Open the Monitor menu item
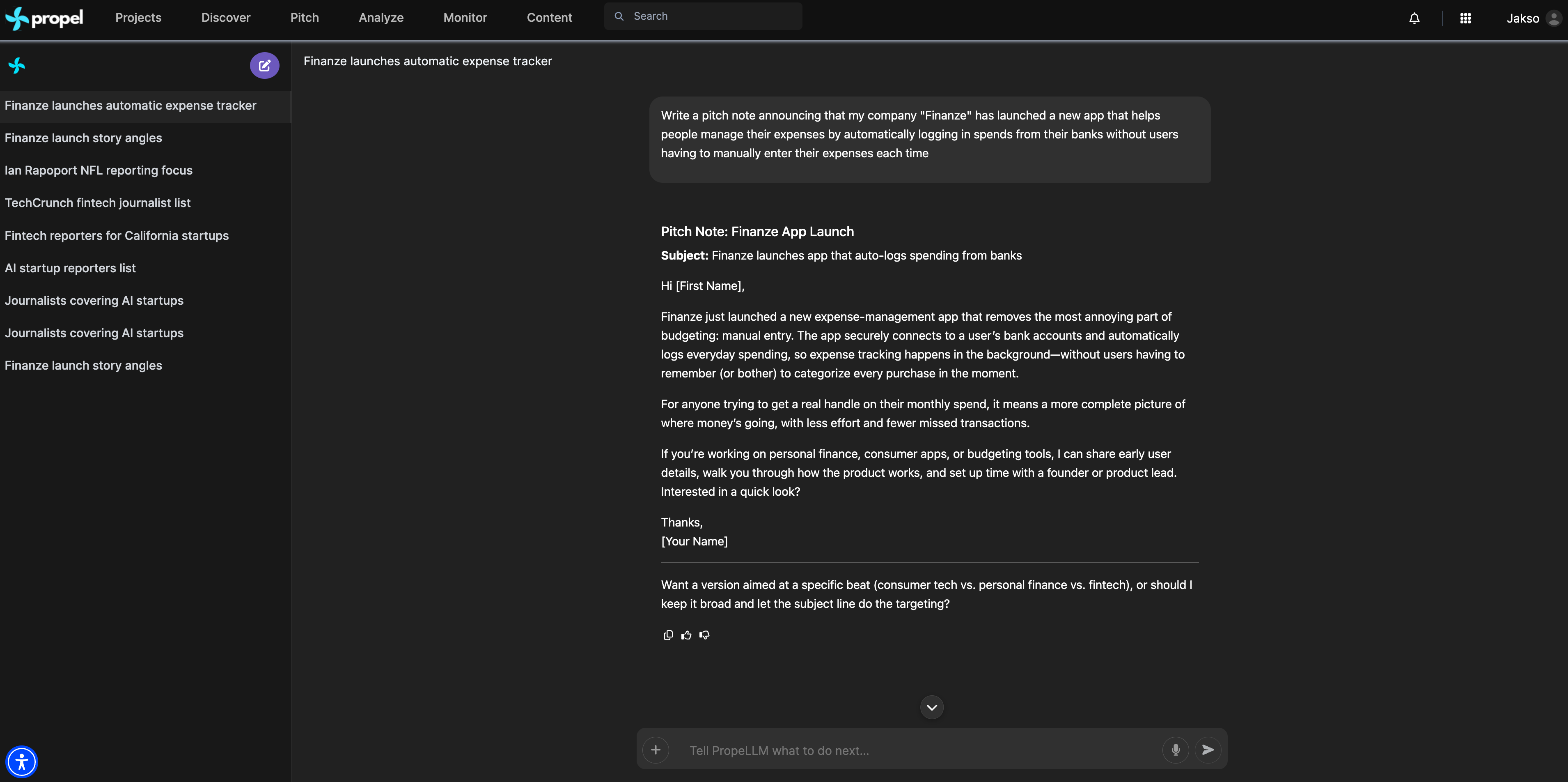The image size is (1568, 782). [x=465, y=18]
